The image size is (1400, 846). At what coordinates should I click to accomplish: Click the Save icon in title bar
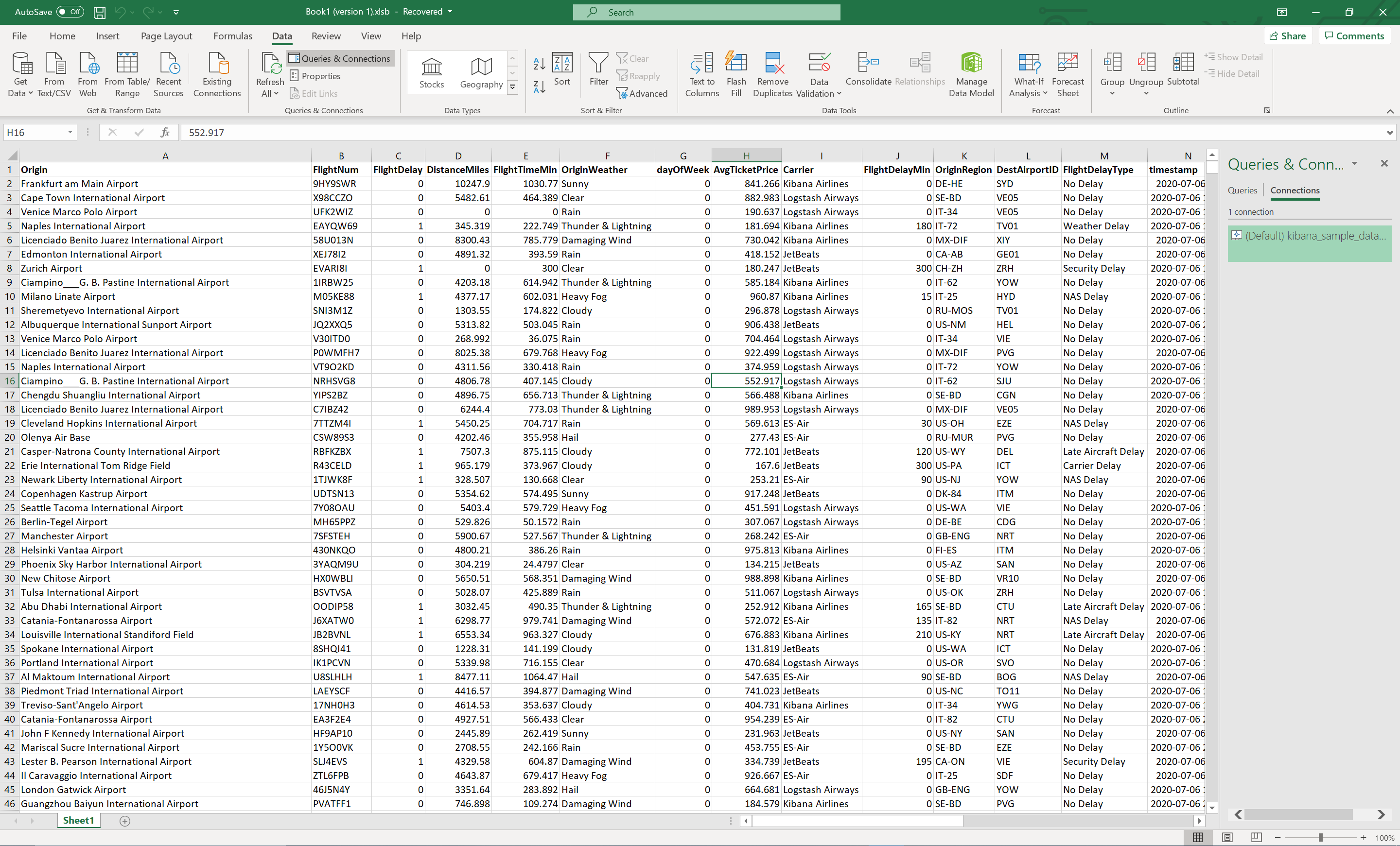(100, 12)
